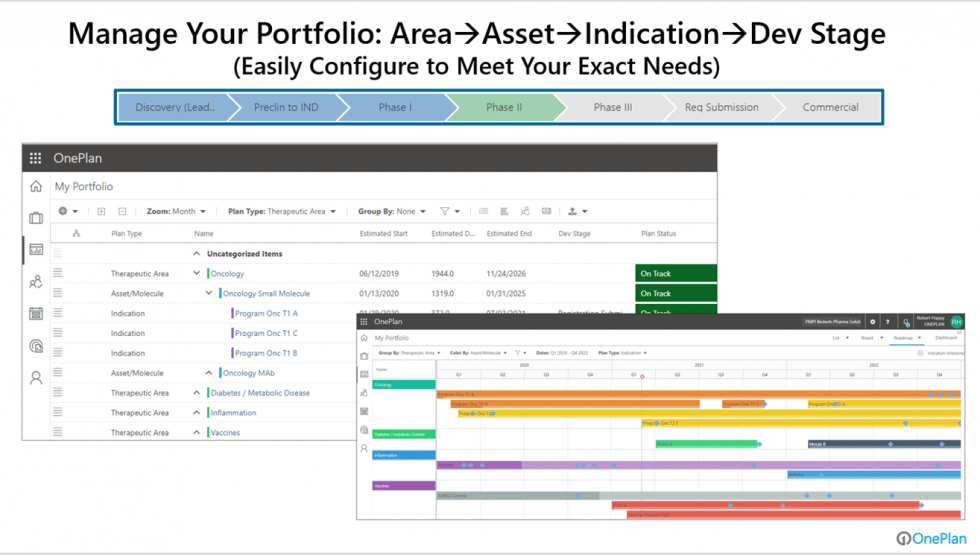Open the Group By: None dropdown
Screen dimensions: 980x555
[x=392, y=211]
